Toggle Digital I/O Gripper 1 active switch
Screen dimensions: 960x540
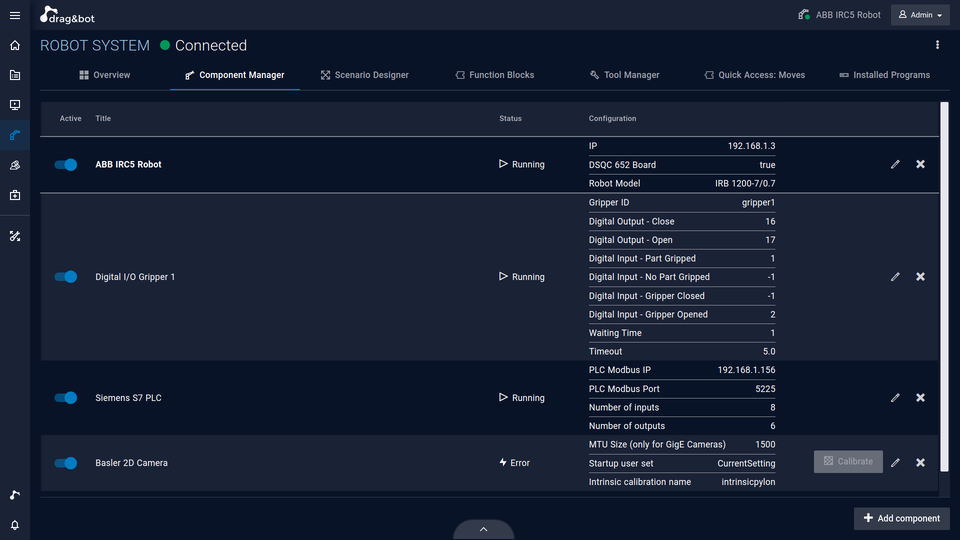[66, 277]
